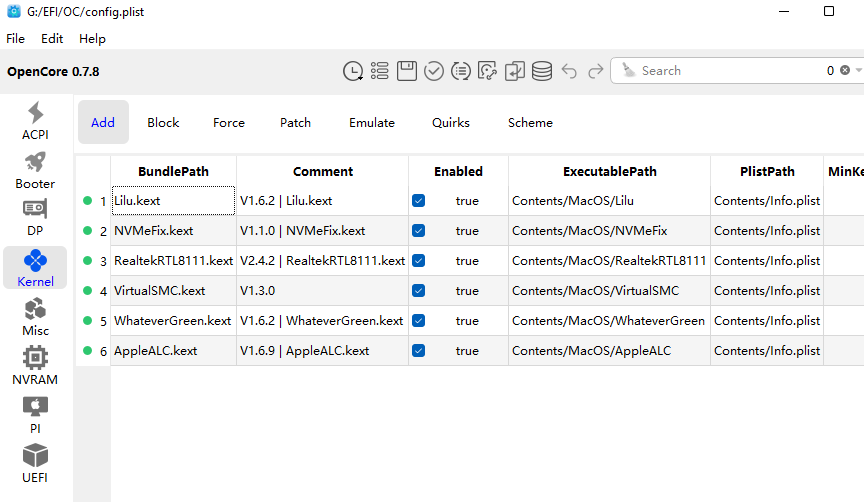
Task: Click the database stack toolbar icon
Action: pos(541,71)
